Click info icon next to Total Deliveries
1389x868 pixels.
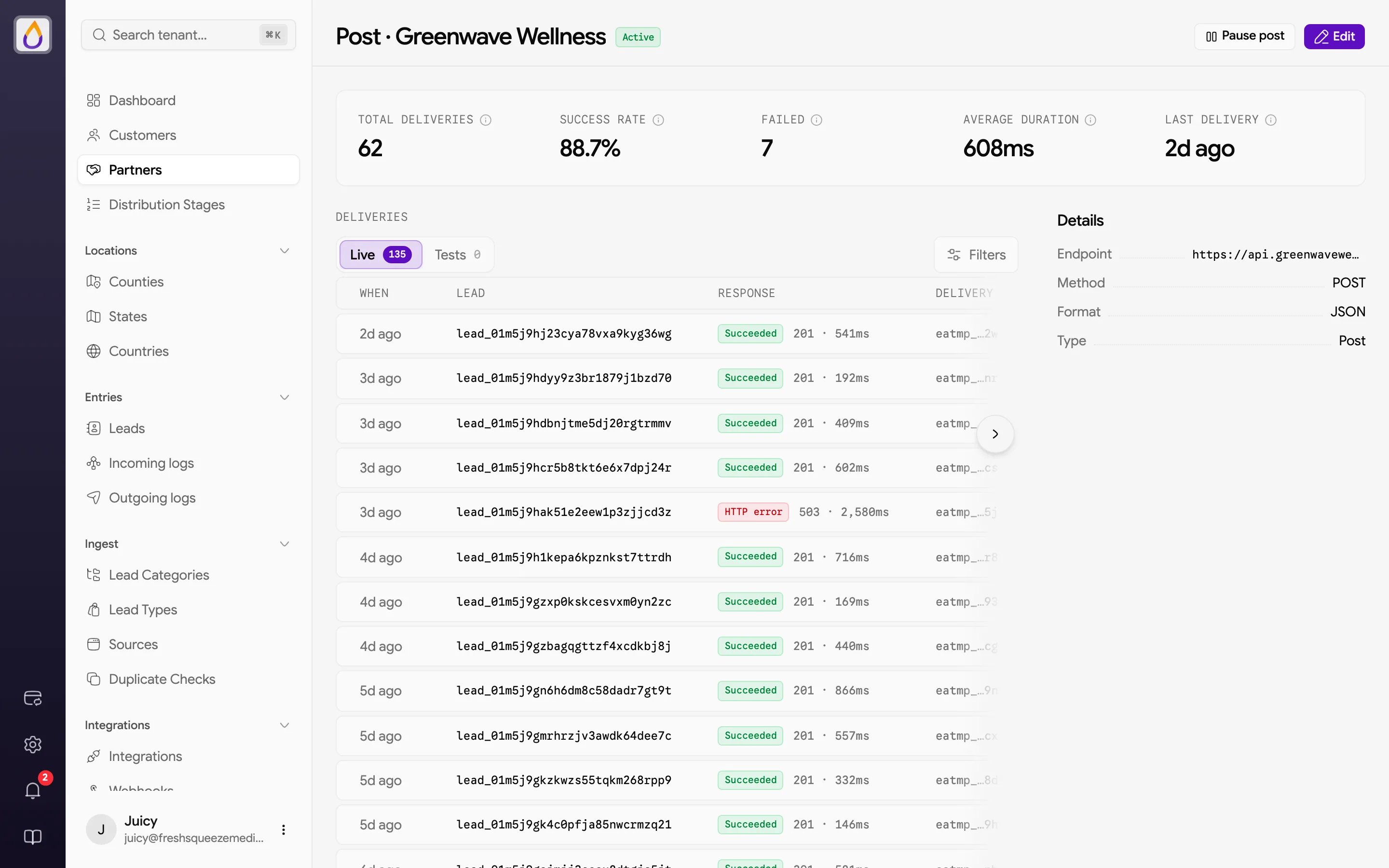486,120
